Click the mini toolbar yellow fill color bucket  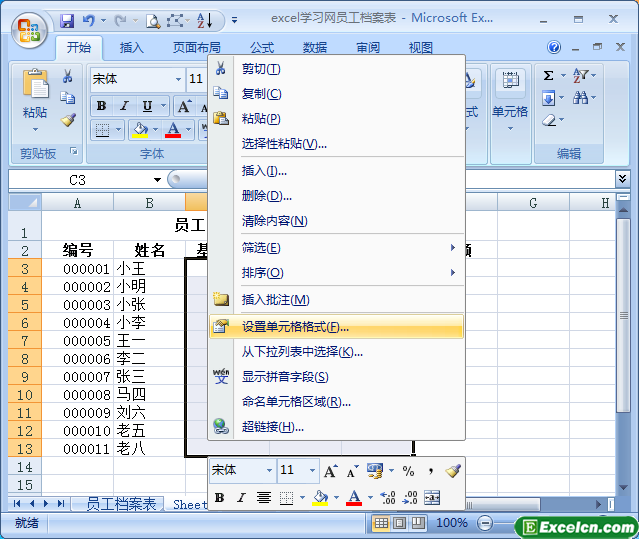tap(319, 498)
